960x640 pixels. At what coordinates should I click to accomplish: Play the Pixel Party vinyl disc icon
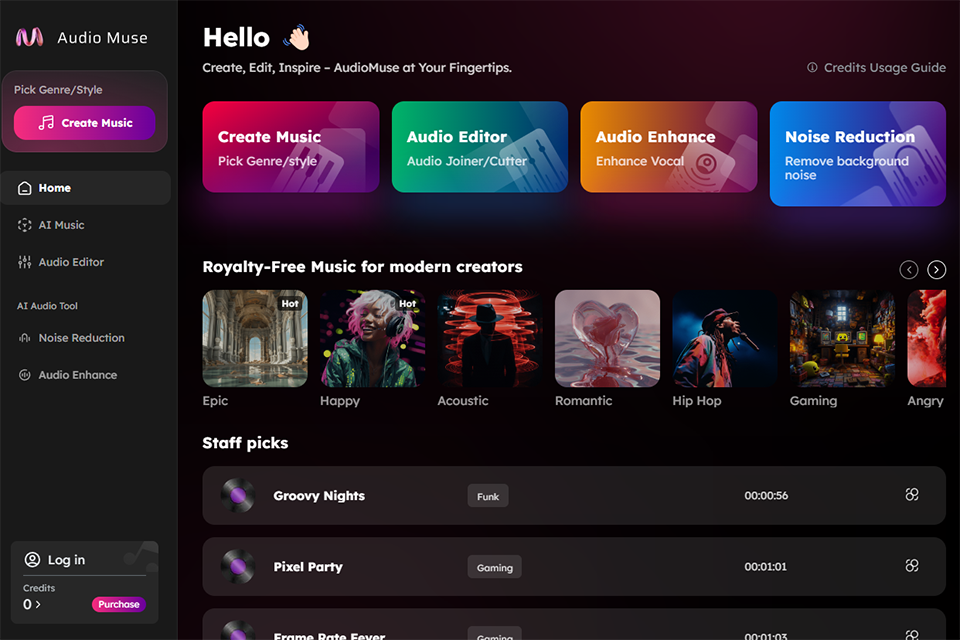[x=238, y=567]
